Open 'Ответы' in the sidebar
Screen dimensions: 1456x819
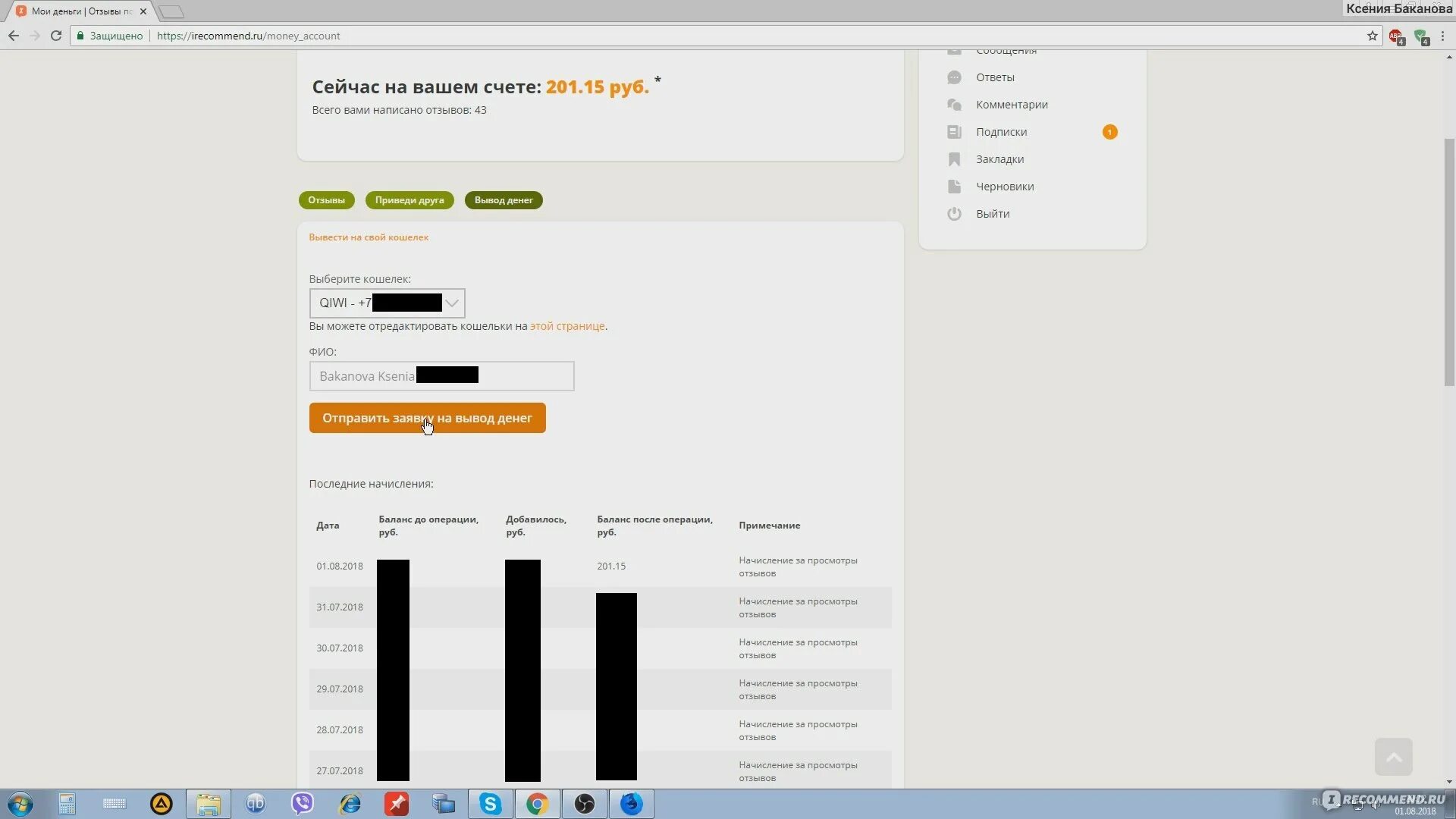(995, 77)
